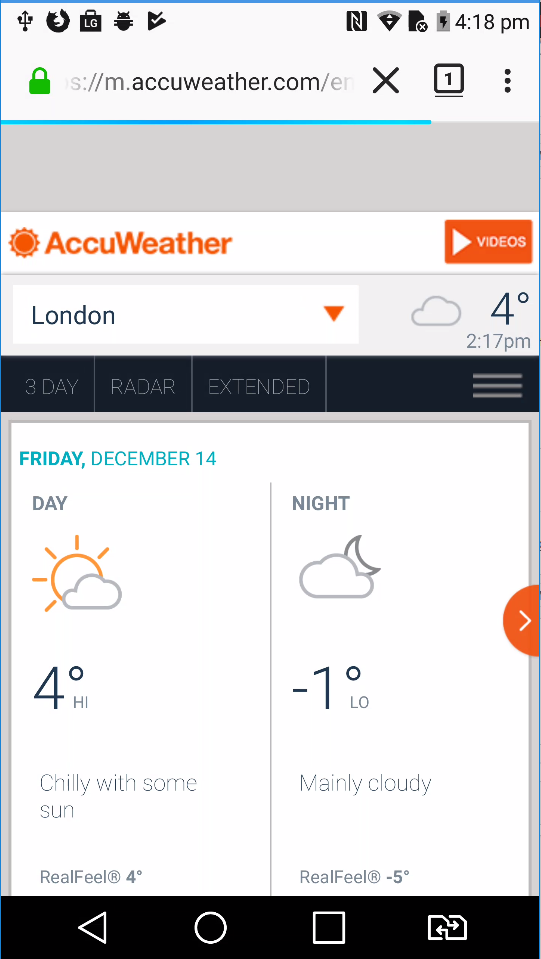Open the tab switcher showing 1 tab

point(449,80)
